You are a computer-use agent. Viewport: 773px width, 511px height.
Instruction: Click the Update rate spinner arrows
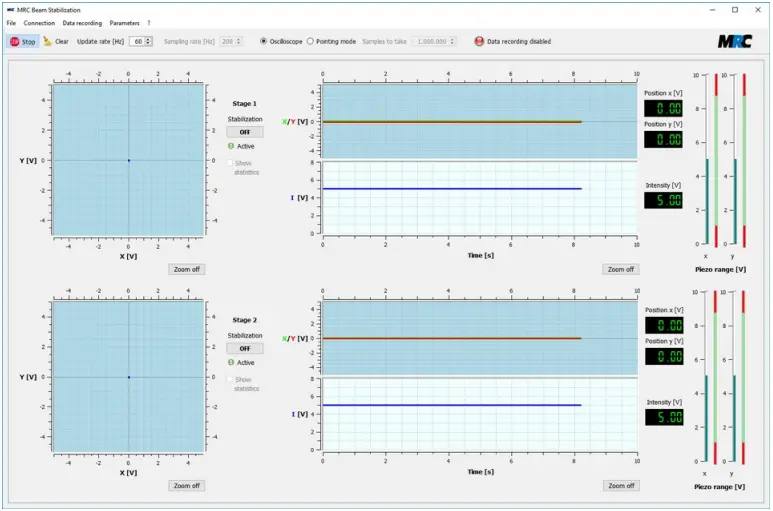[x=149, y=41]
